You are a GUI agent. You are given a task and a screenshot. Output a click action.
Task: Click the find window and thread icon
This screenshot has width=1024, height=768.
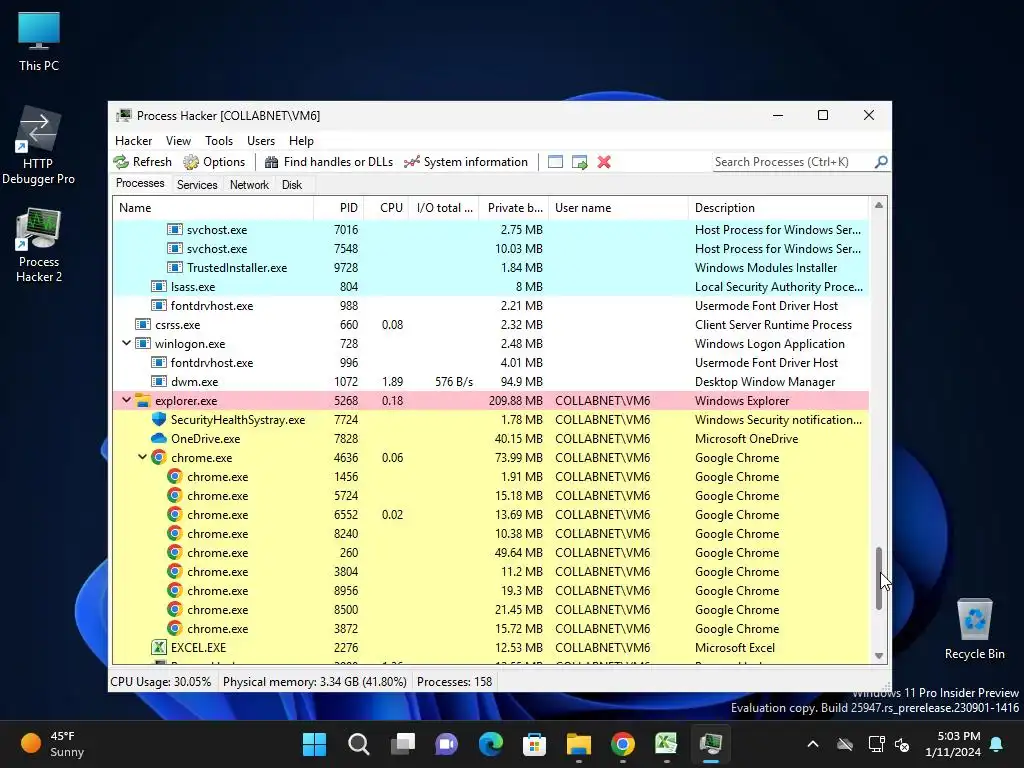pyautogui.click(x=579, y=162)
